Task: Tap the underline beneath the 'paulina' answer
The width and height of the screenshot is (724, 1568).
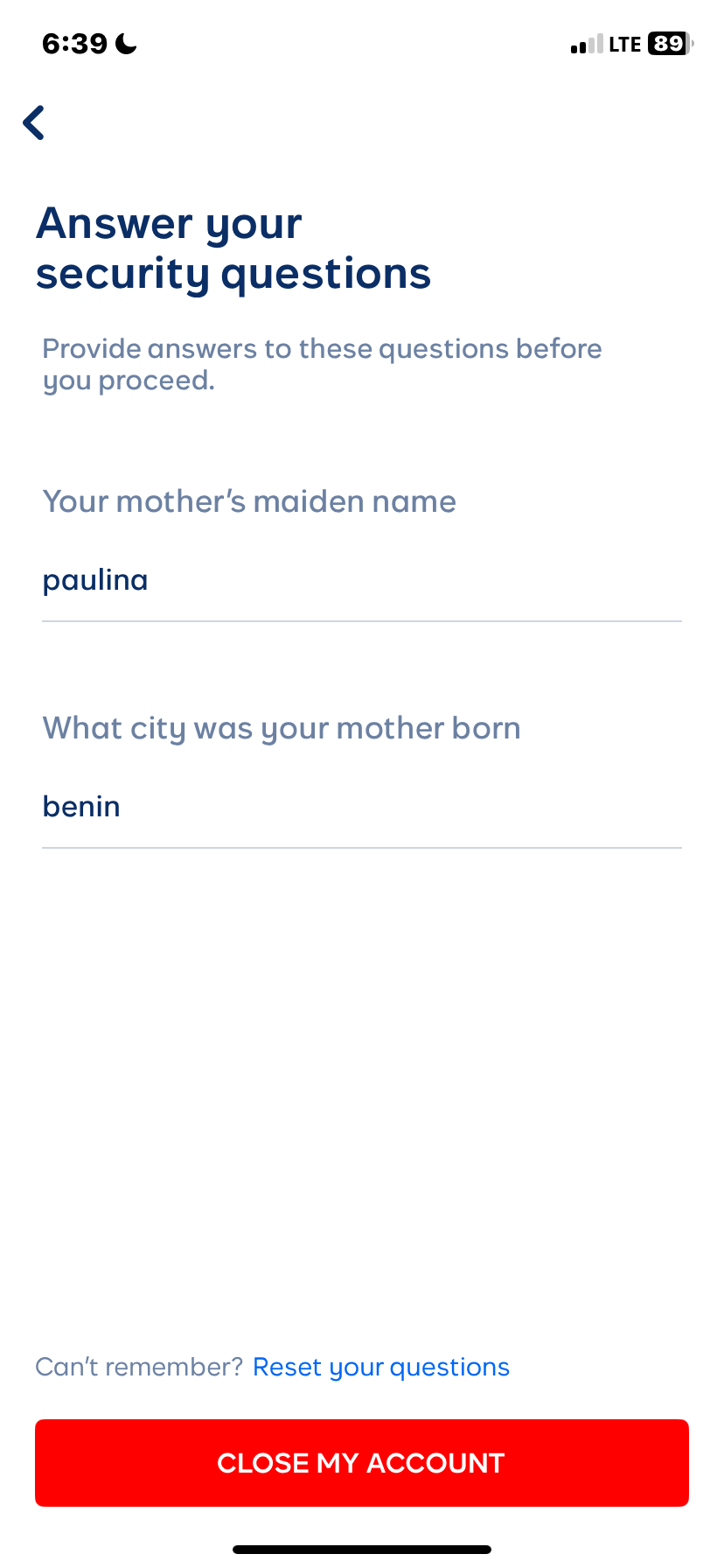Action: tap(361, 621)
